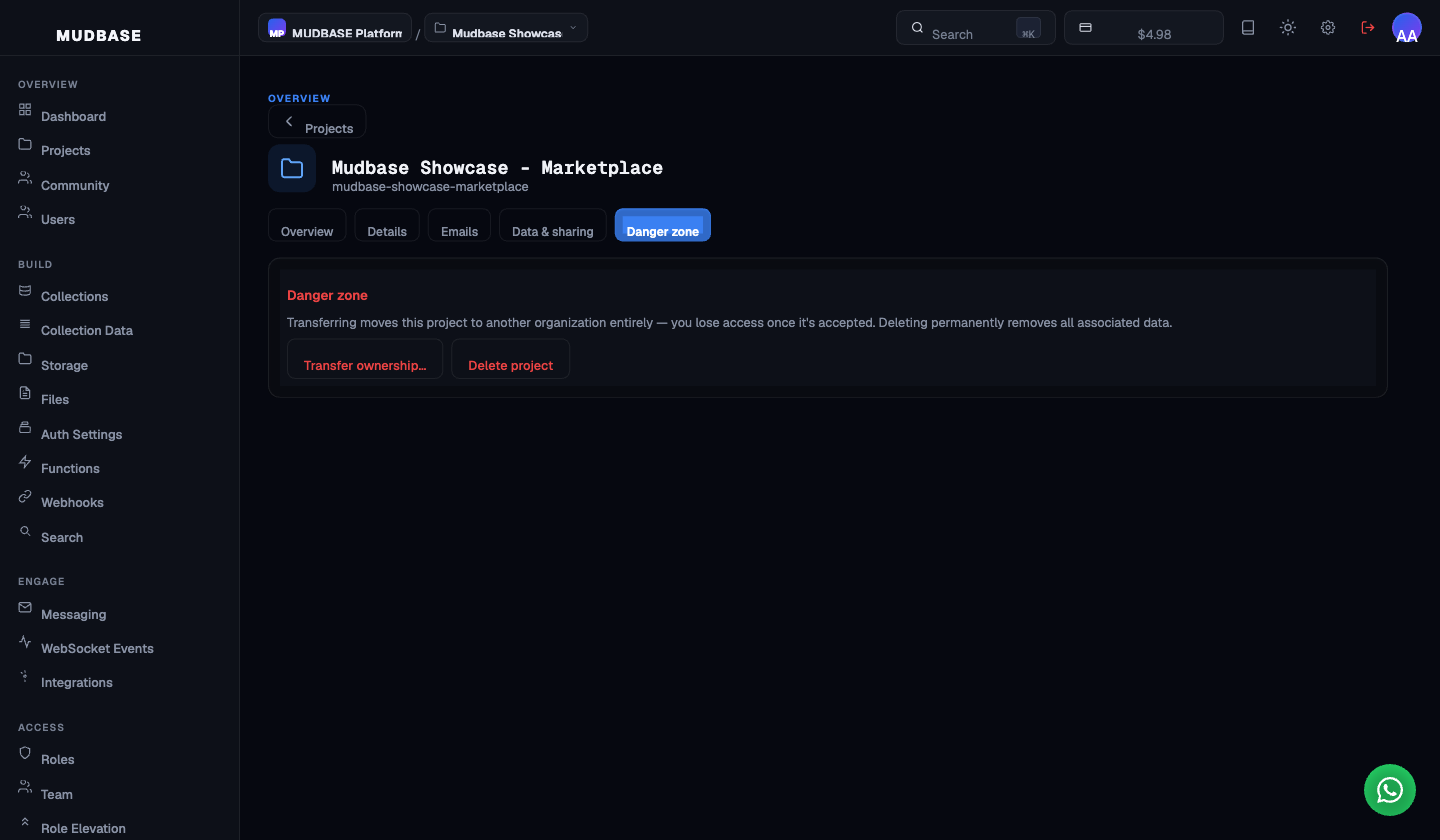Click the BUILD sidebar section label
Viewport: 1440px width, 840px height.
35,264
